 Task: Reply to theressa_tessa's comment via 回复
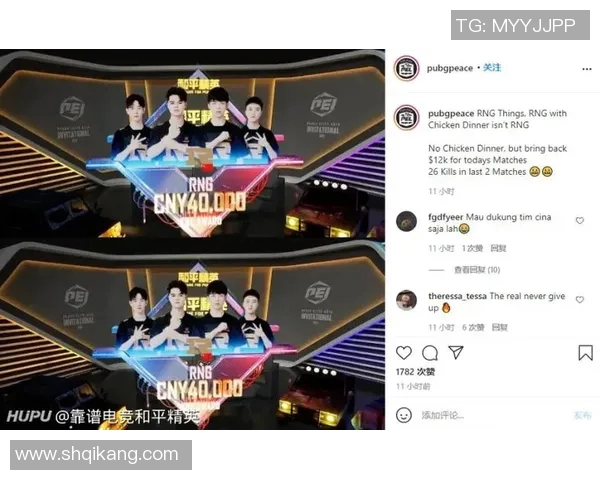click(500, 327)
